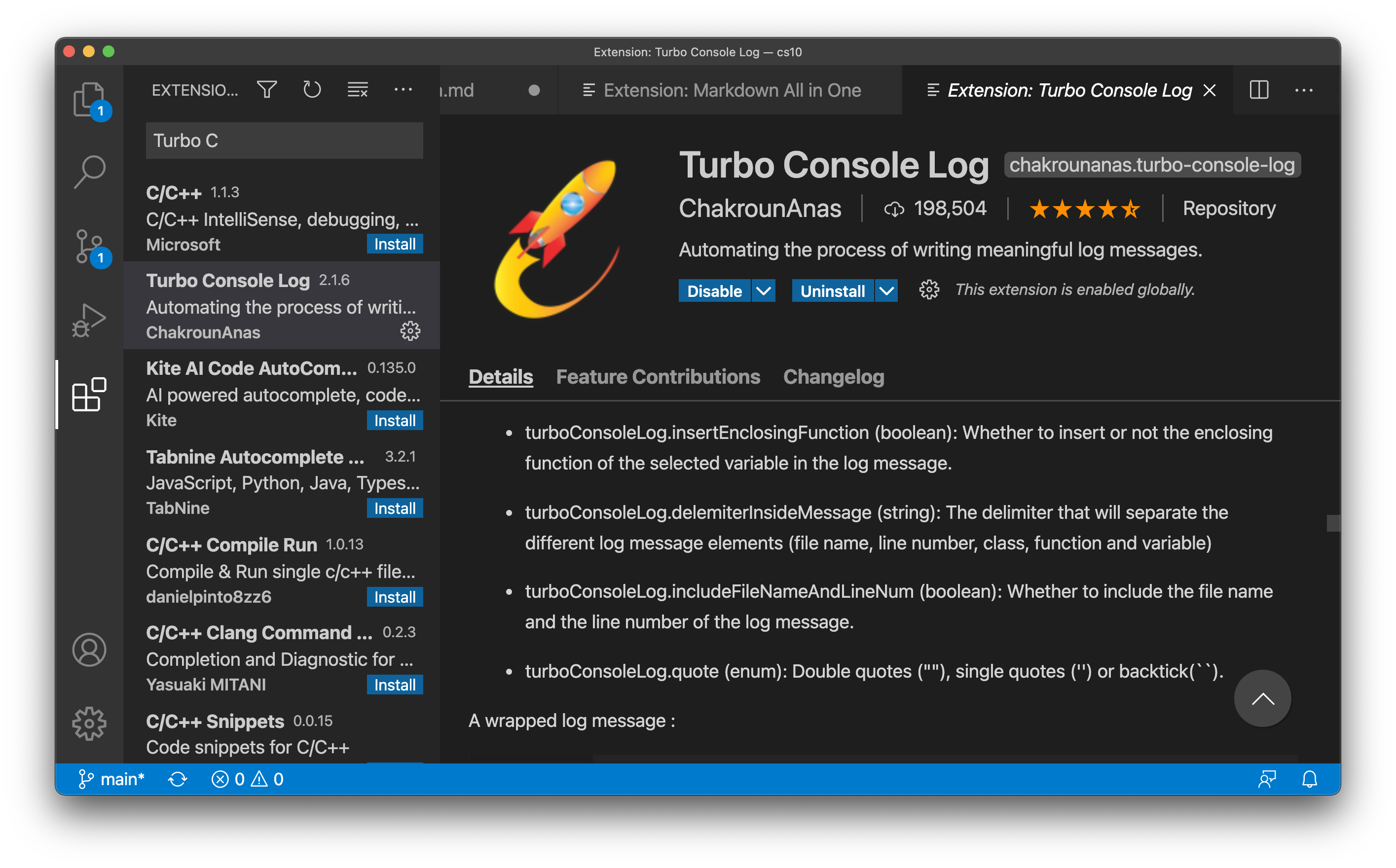The image size is (1396, 868).
Task: Open the Explorer view in activity bar
Action: 89,99
